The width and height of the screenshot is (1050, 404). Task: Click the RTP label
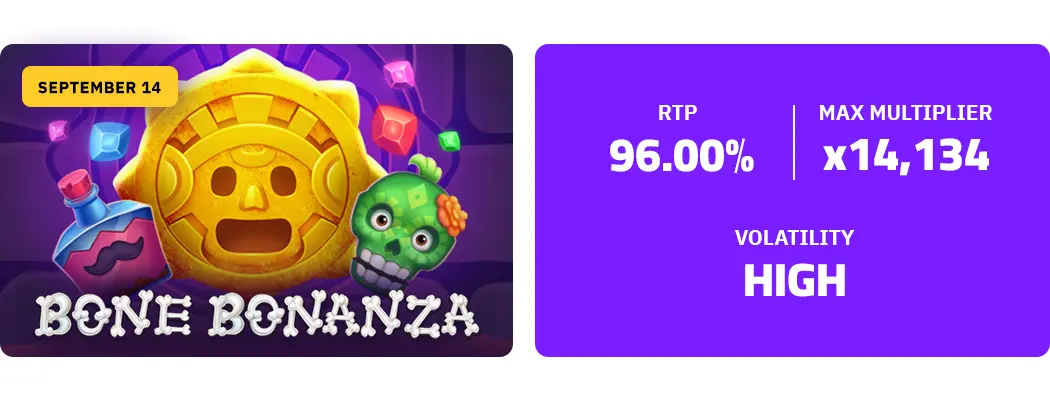678,113
